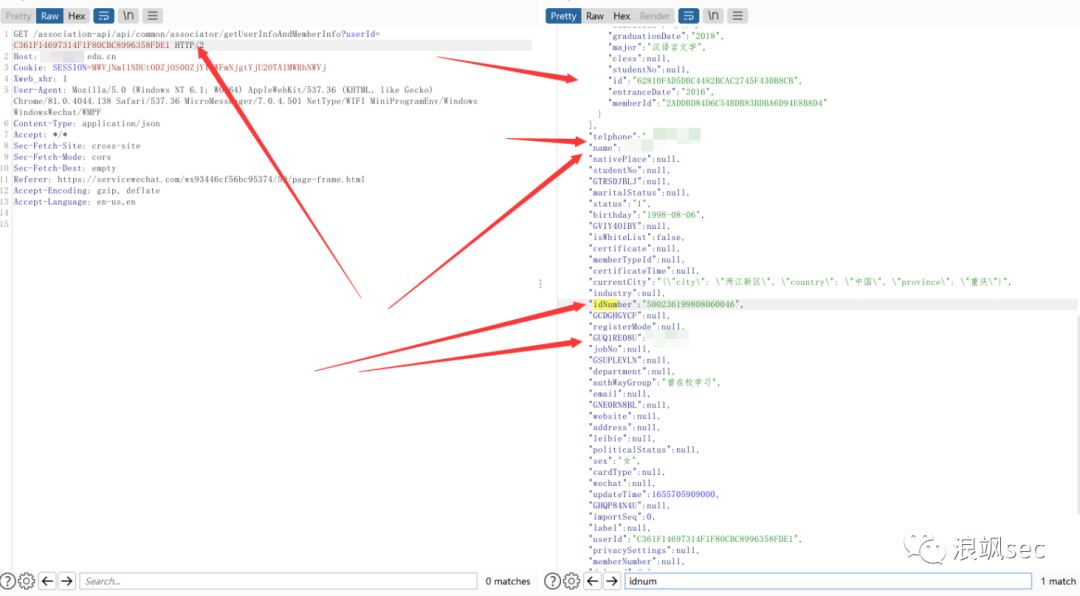This screenshot has width=1080, height=596.
Task: Switch request pane to Pretty view
Action: (x=18, y=15)
